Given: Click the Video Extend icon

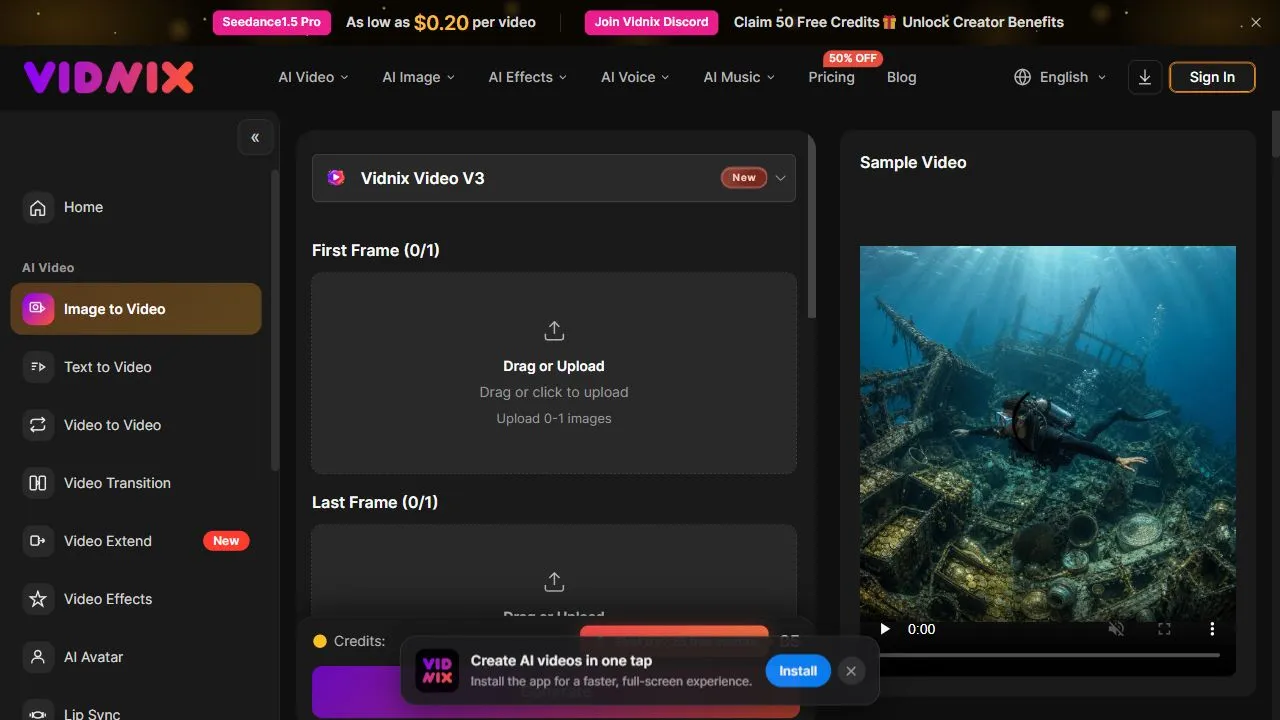Looking at the screenshot, I should click(x=38, y=541).
